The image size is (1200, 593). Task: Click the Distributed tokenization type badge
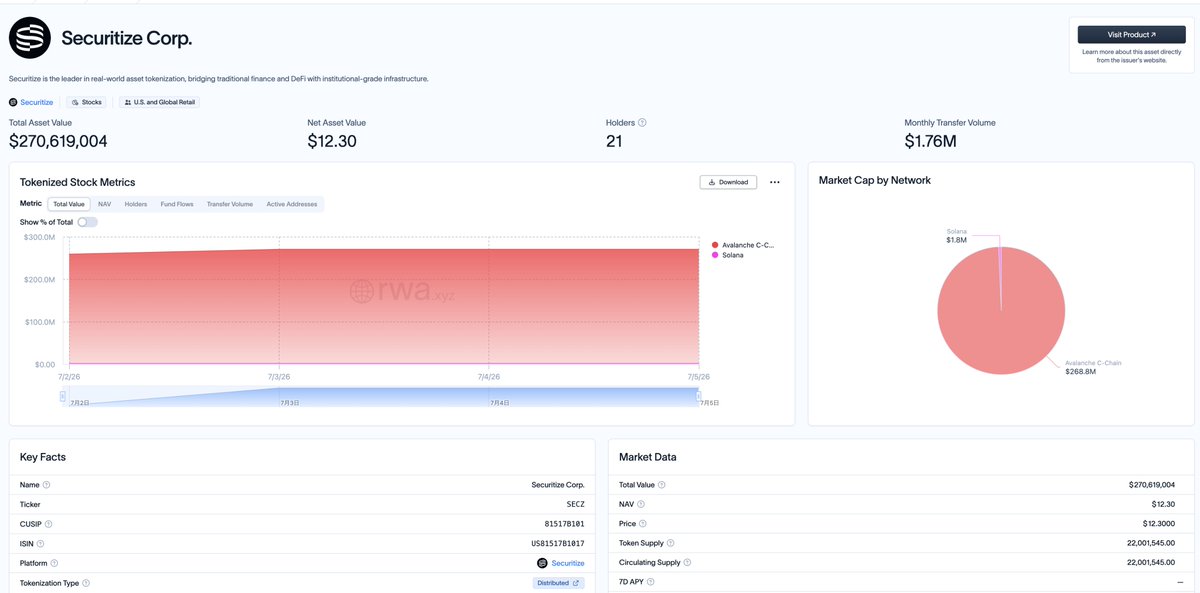[x=558, y=583]
